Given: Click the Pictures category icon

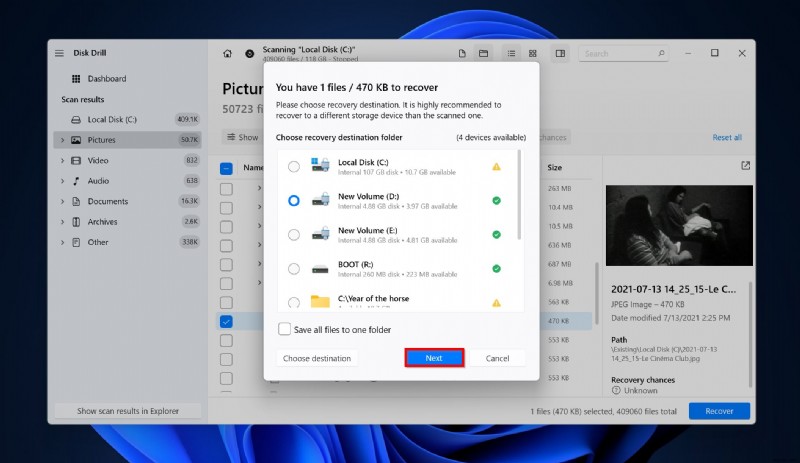Looking at the screenshot, I should 76,140.
